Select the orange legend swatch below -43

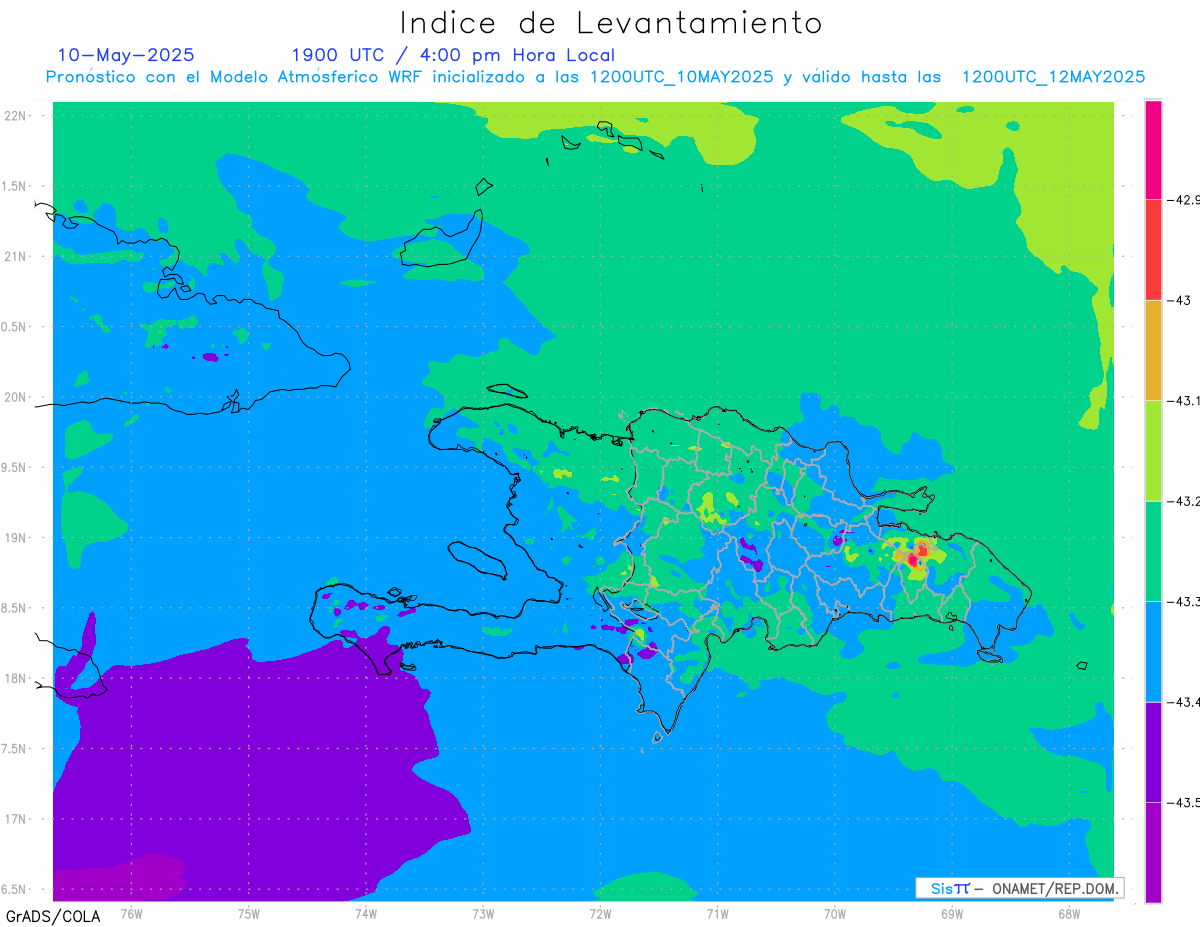click(1153, 350)
